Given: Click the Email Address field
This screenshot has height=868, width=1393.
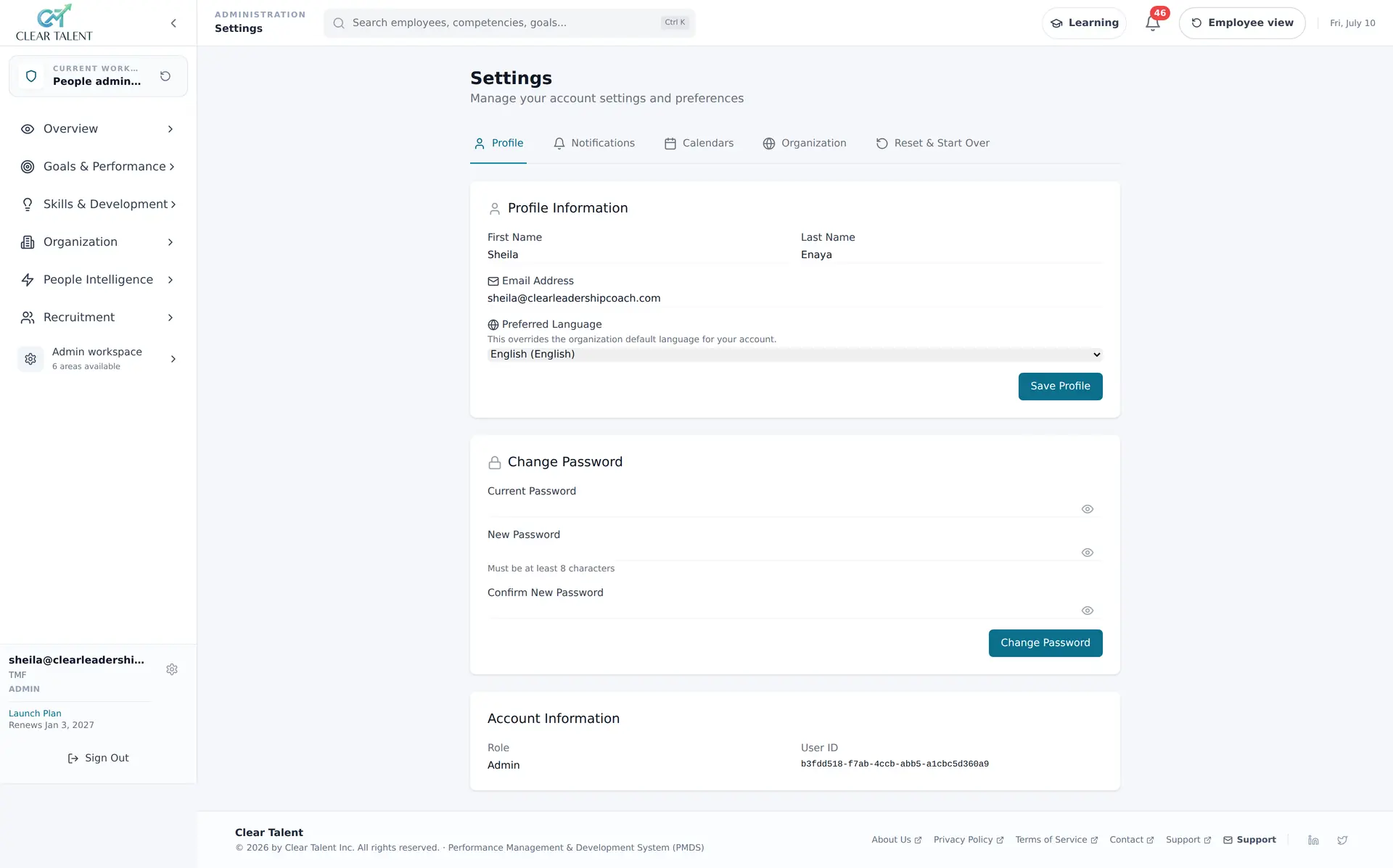Looking at the screenshot, I should [795, 299].
